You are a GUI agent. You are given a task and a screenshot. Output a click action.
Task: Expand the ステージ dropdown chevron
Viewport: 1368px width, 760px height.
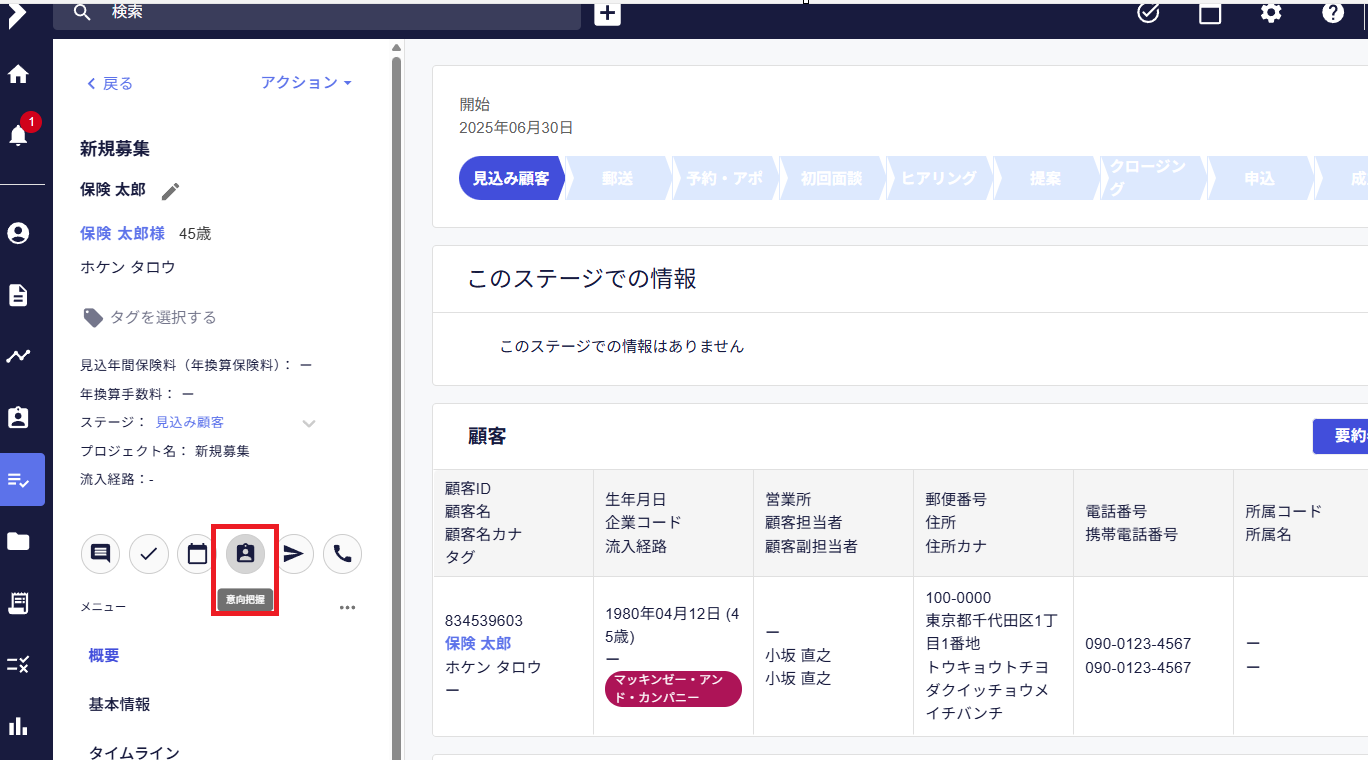coord(309,423)
